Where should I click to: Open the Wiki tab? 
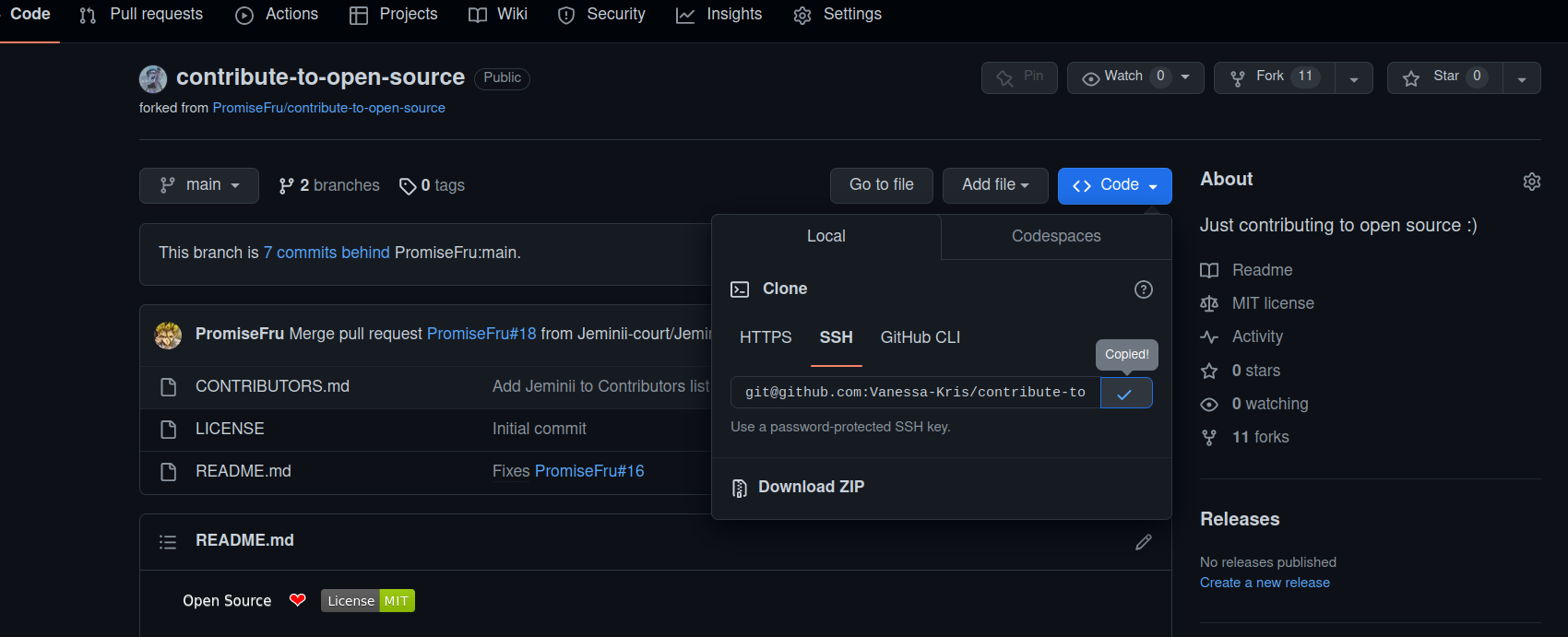click(x=498, y=15)
